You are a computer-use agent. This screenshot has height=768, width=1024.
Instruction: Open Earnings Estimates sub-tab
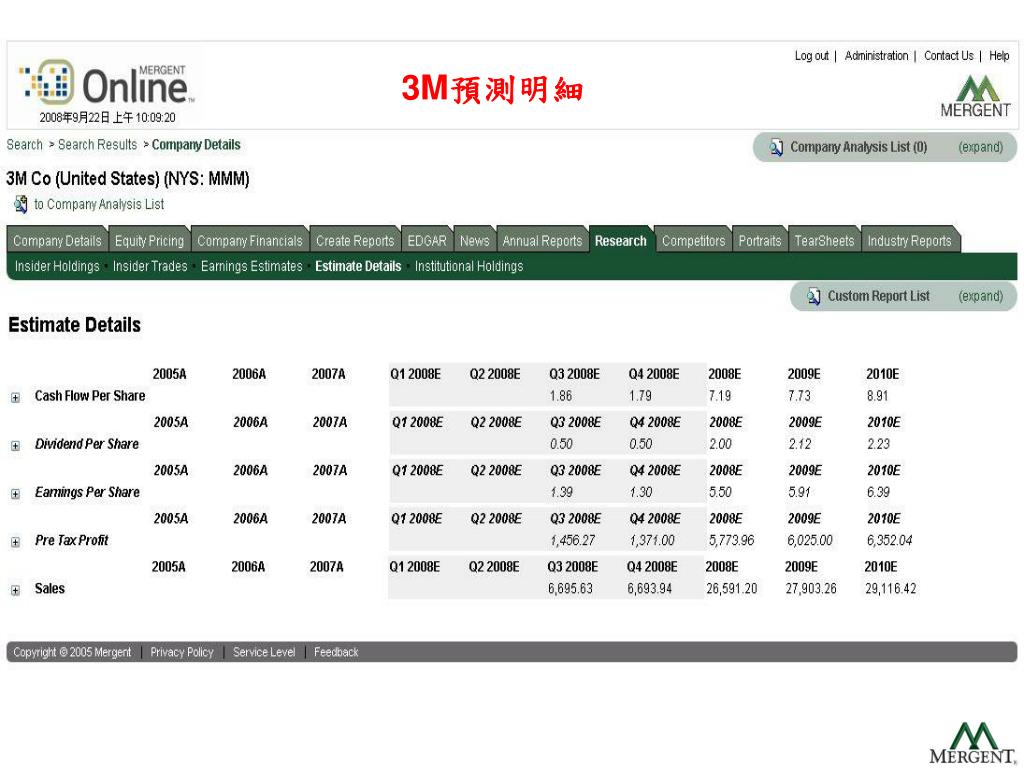click(x=252, y=266)
